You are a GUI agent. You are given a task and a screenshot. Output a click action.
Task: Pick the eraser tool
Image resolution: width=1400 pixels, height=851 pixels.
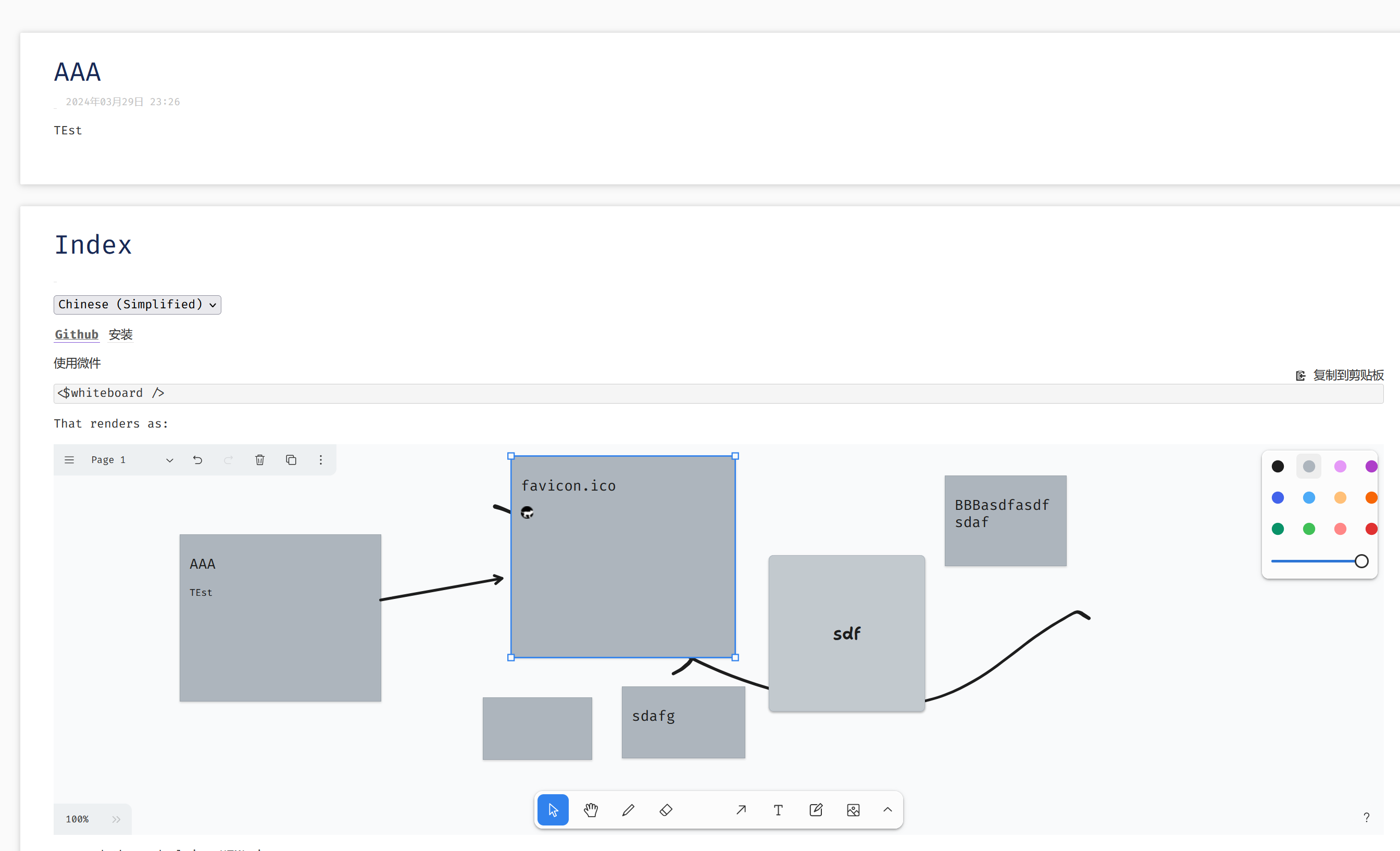coord(665,809)
